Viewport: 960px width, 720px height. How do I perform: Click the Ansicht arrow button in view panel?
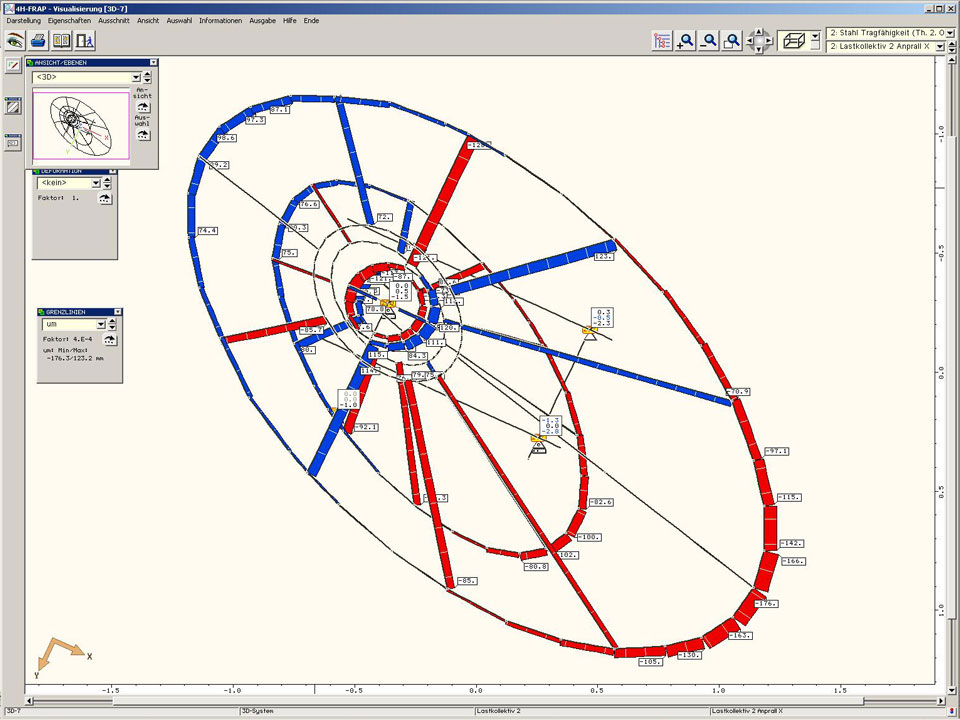tap(143, 107)
